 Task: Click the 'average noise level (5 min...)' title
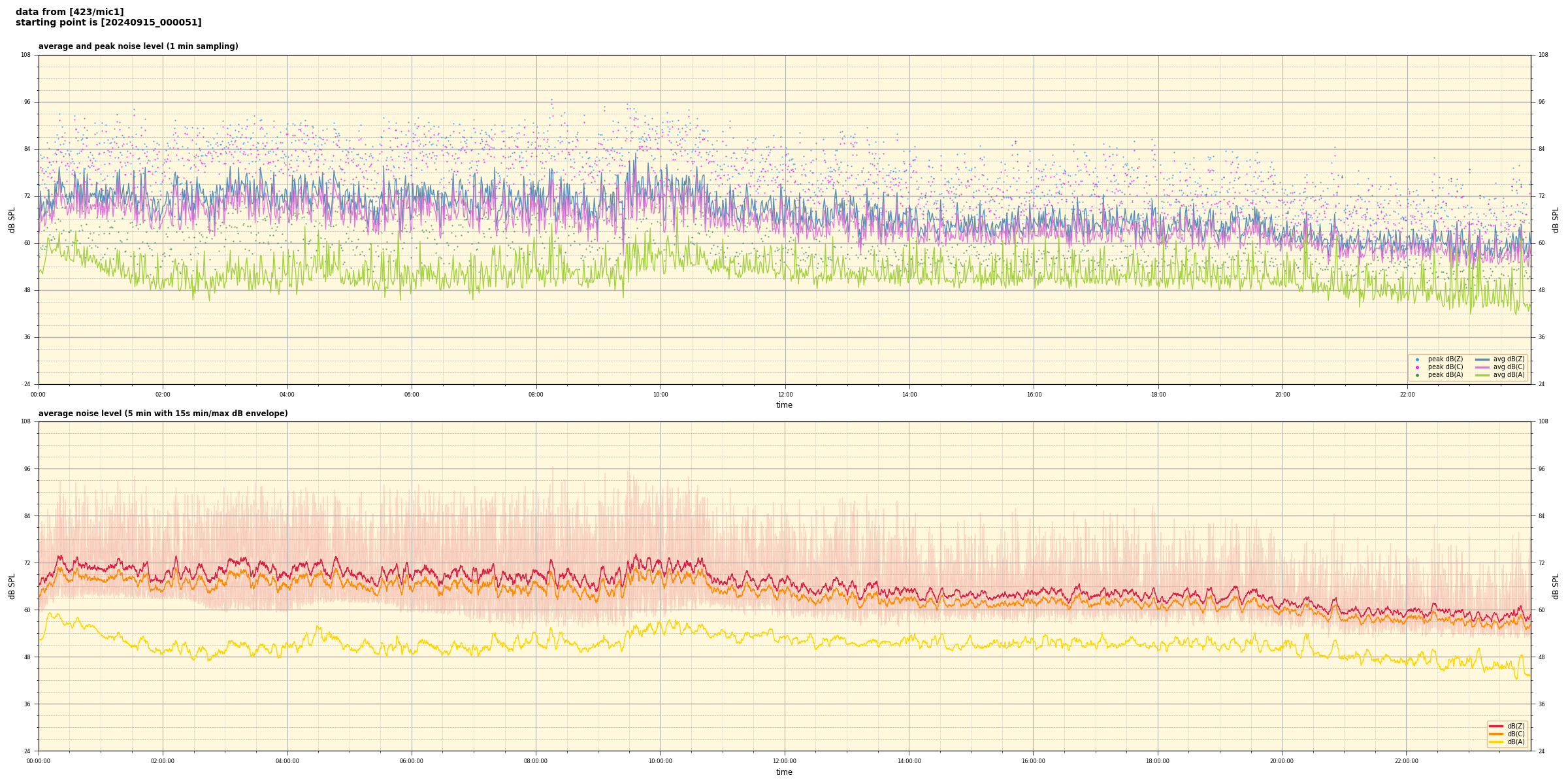click(x=163, y=414)
